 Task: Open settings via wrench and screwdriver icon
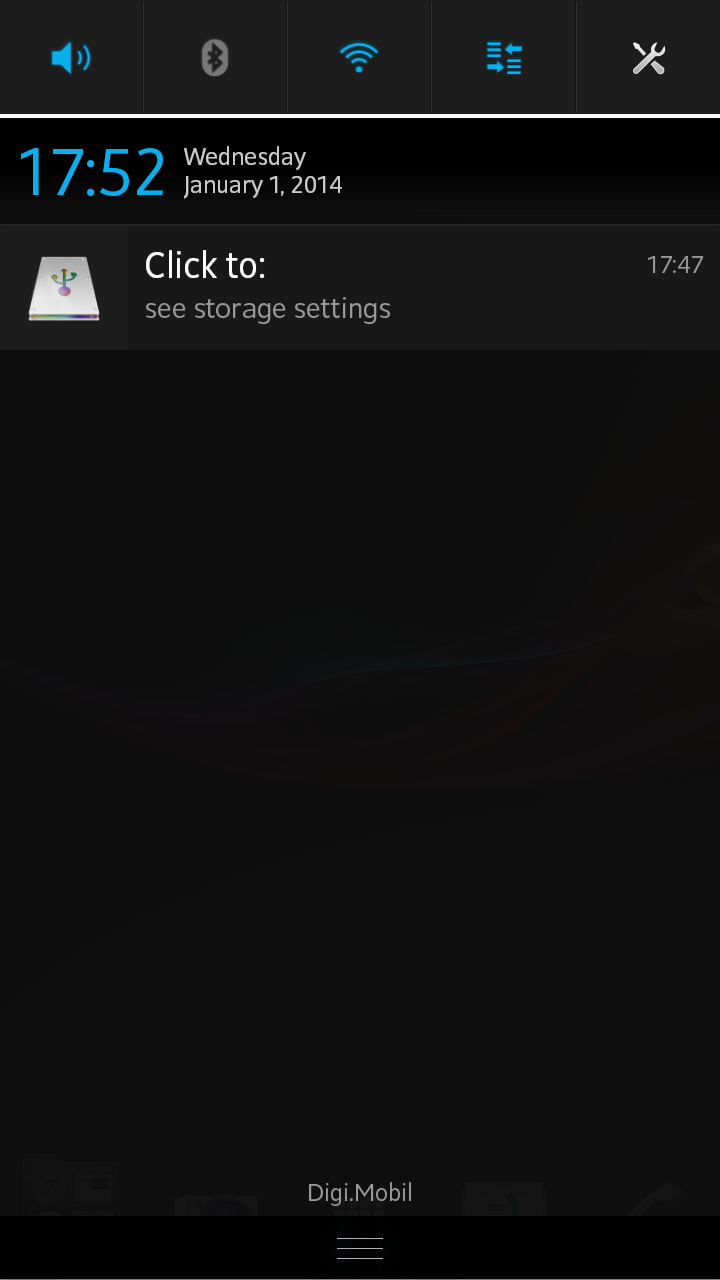coord(648,58)
